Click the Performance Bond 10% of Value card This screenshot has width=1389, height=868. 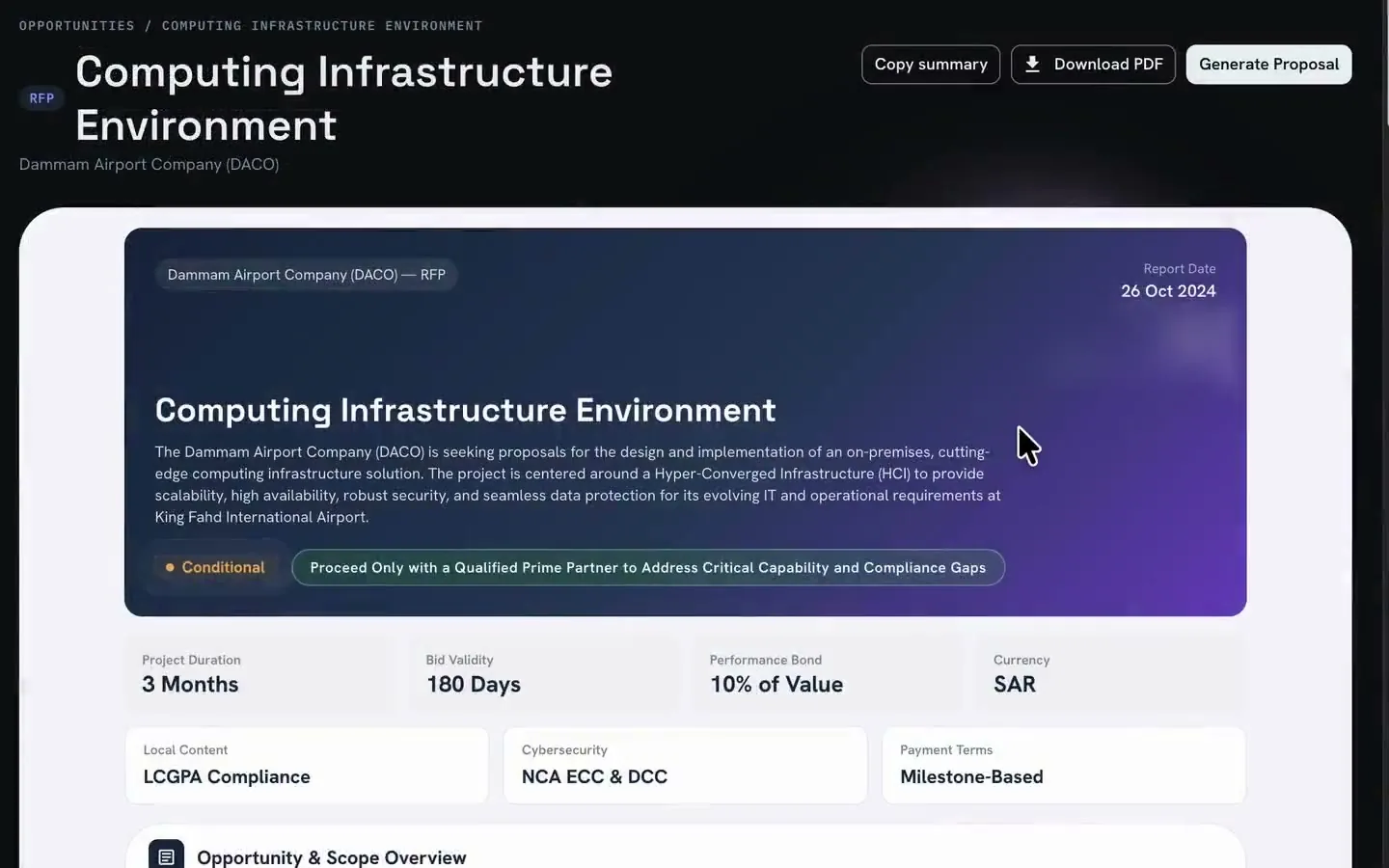tap(828, 673)
